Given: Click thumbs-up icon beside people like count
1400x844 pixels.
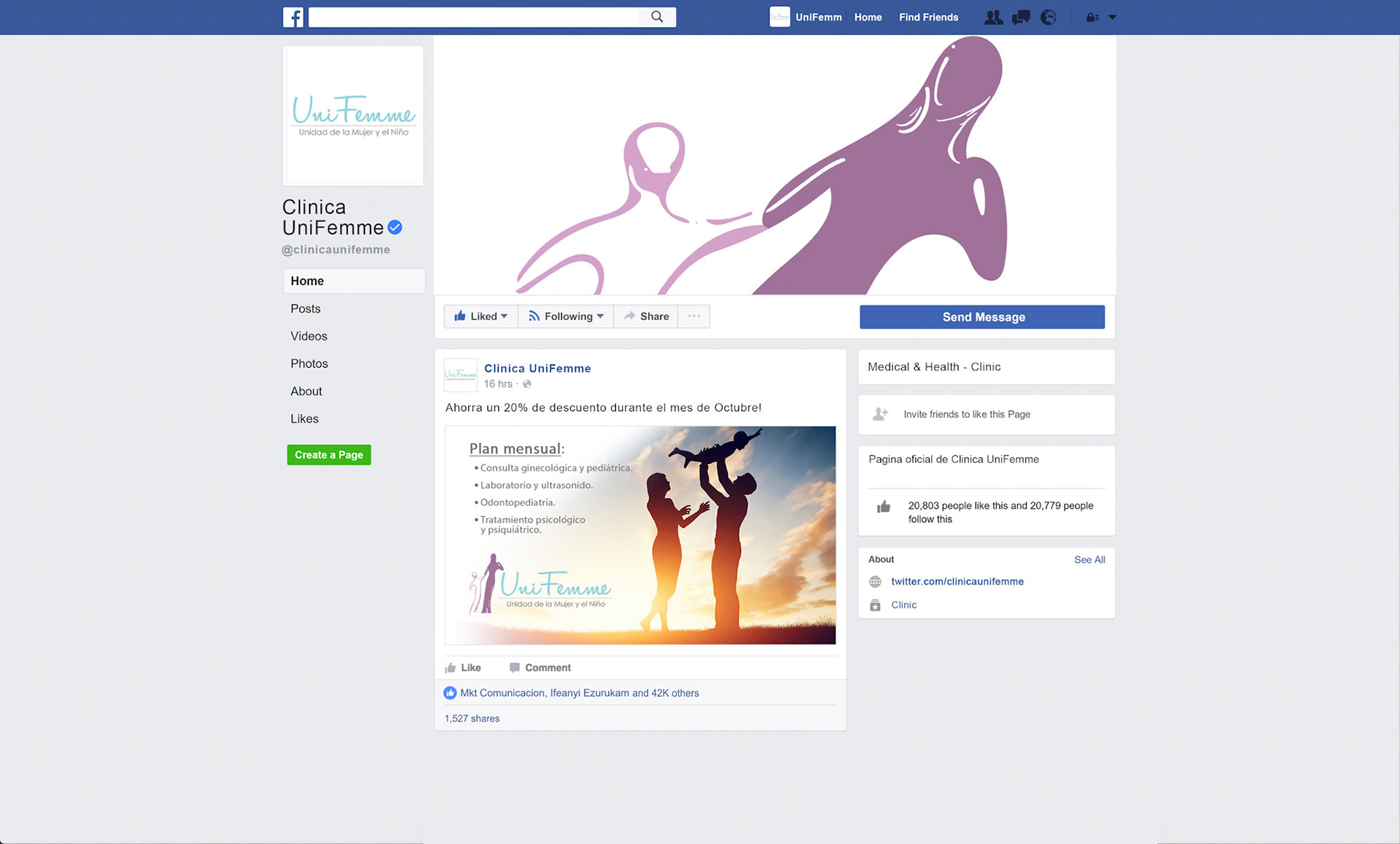Looking at the screenshot, I should (883, 507).
